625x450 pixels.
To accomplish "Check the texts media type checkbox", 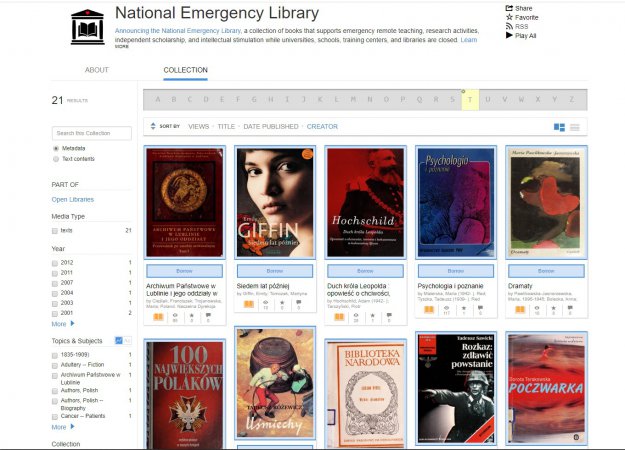I will (55, 231).
